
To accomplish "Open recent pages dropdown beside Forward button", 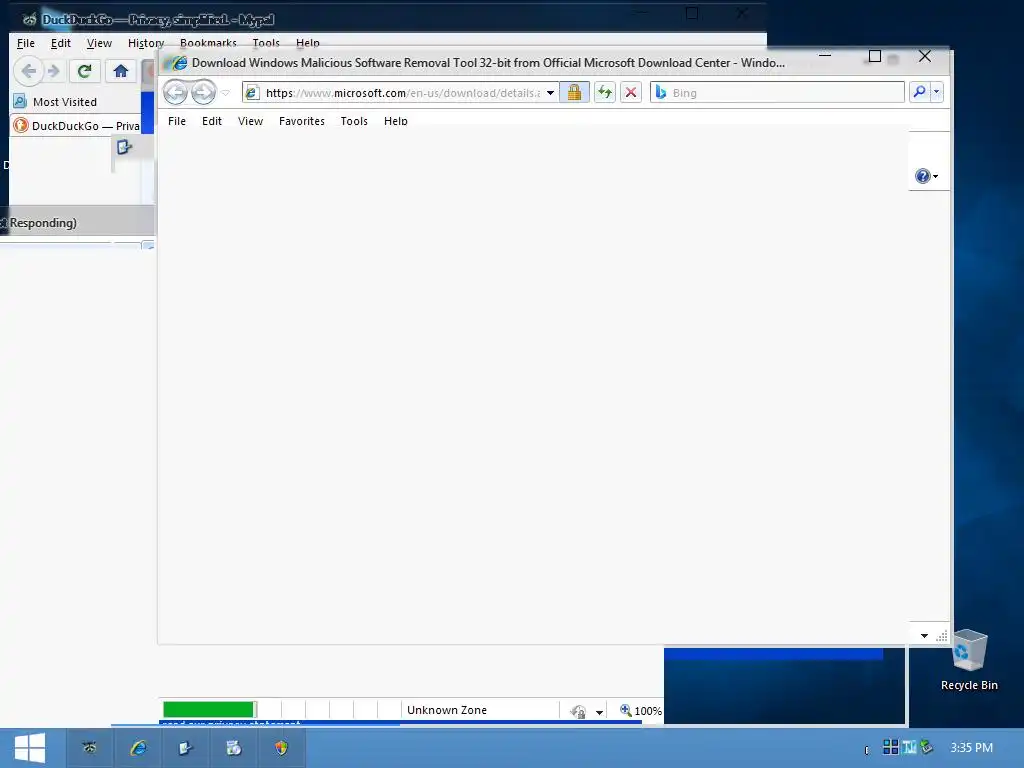I will click(225, 93).
